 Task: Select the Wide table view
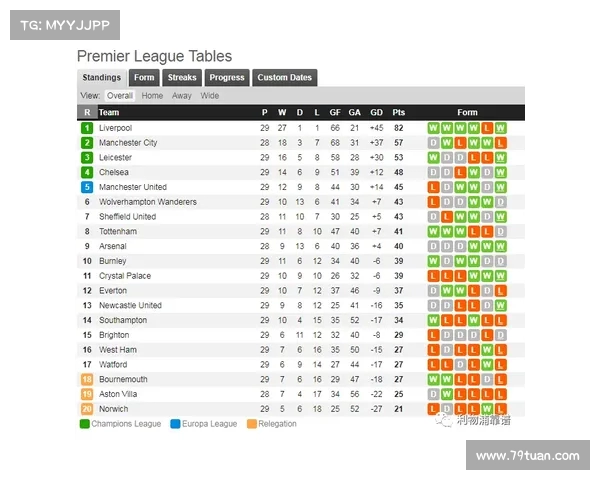click(x=210, y=96)
